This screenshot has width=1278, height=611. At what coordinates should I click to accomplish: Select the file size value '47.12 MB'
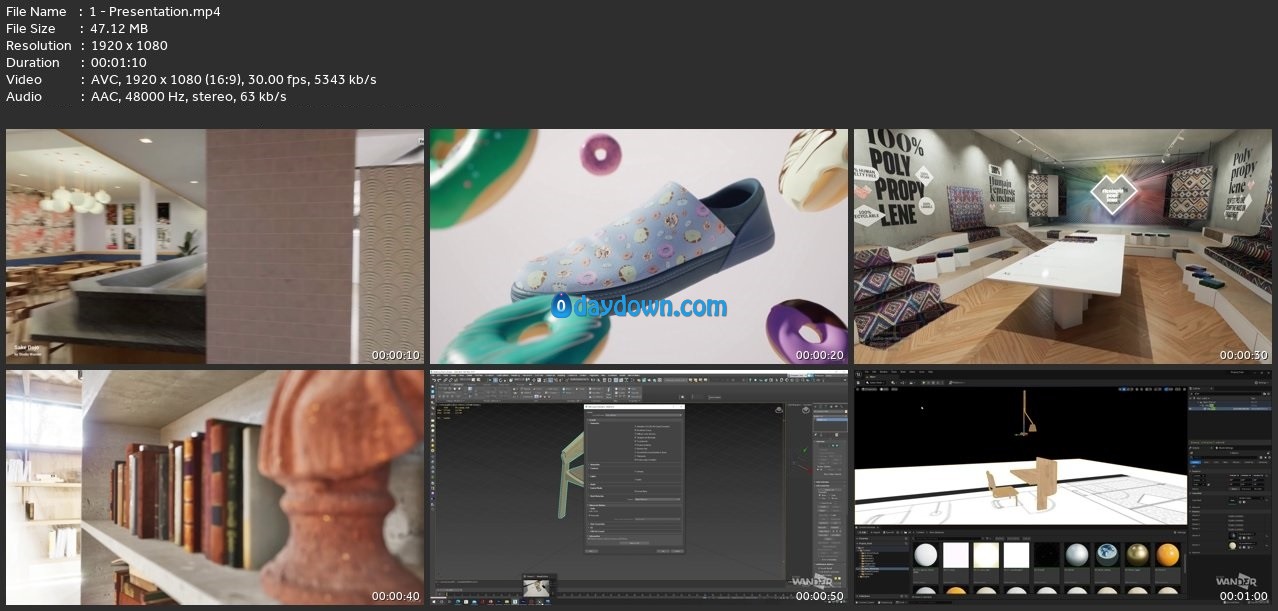(119, 29)
